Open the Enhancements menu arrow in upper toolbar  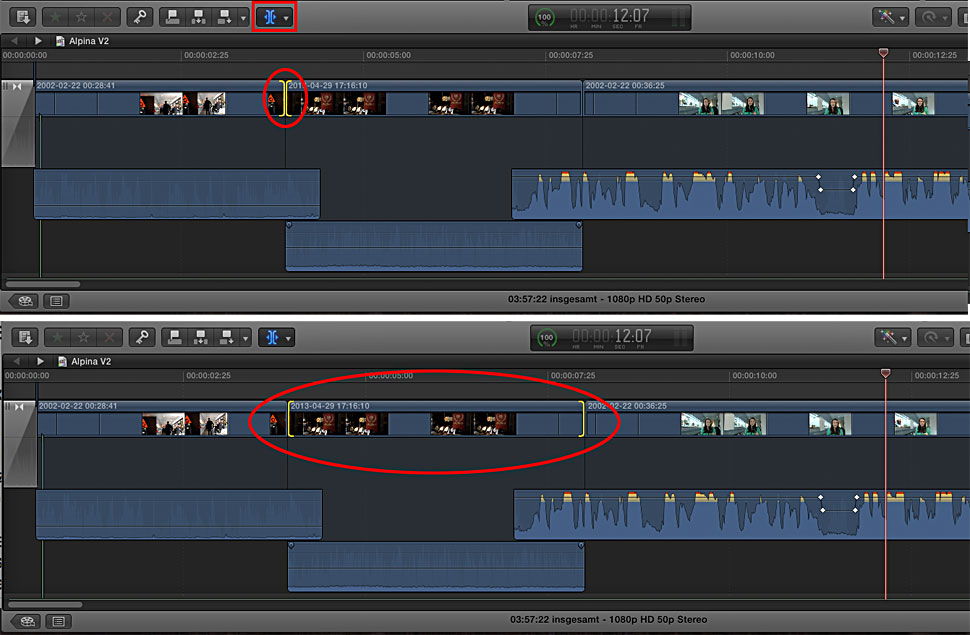[902, 17]
